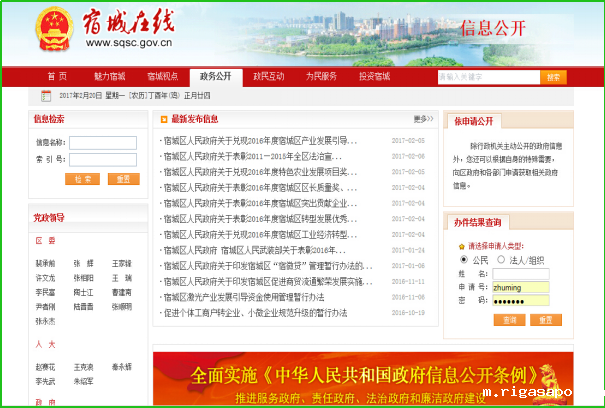Go to the 政民互动 navigation tab
This screenshot has height=408, width=605.
click(268, 76)
